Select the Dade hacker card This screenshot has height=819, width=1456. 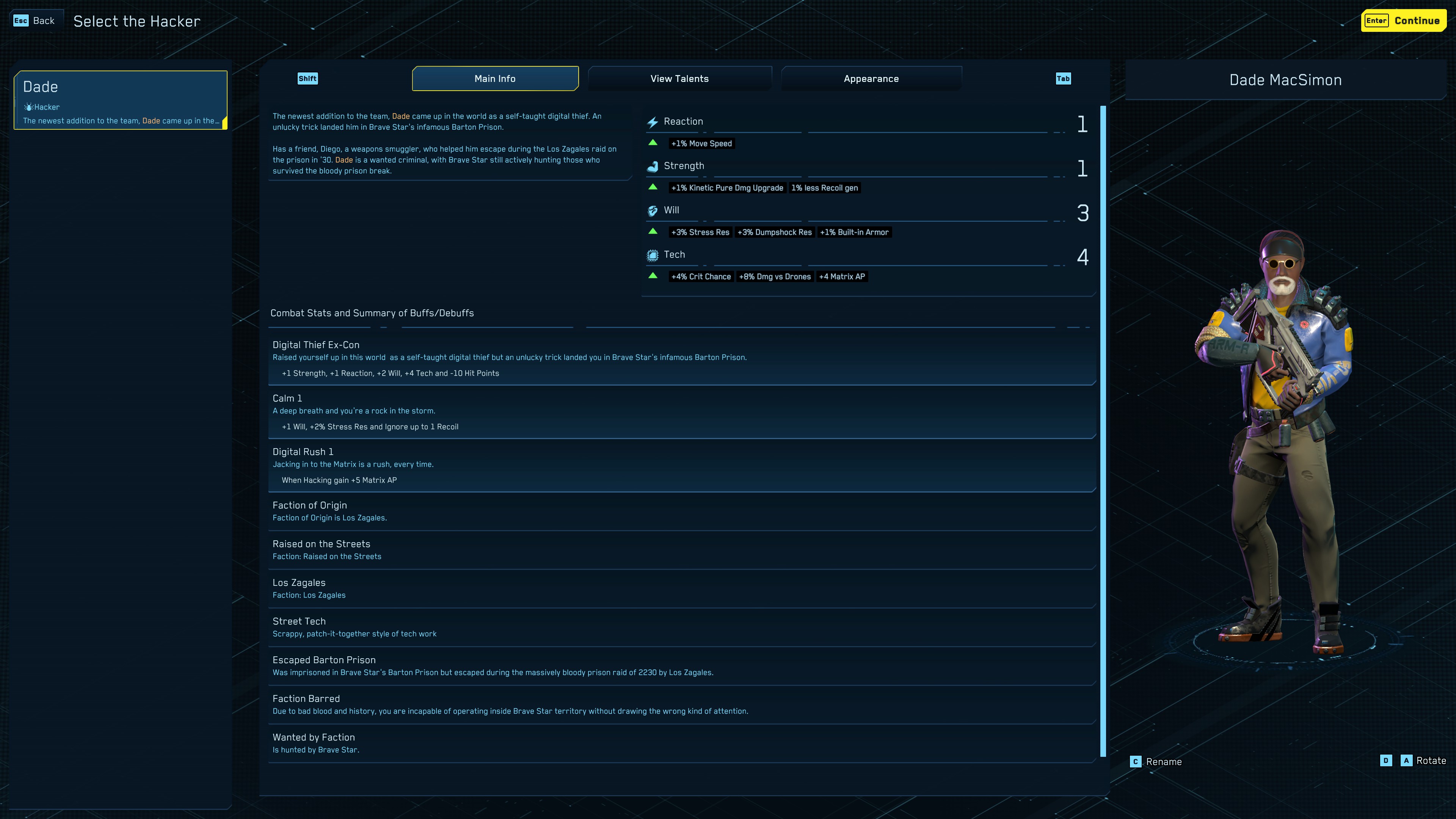point(121,100)
